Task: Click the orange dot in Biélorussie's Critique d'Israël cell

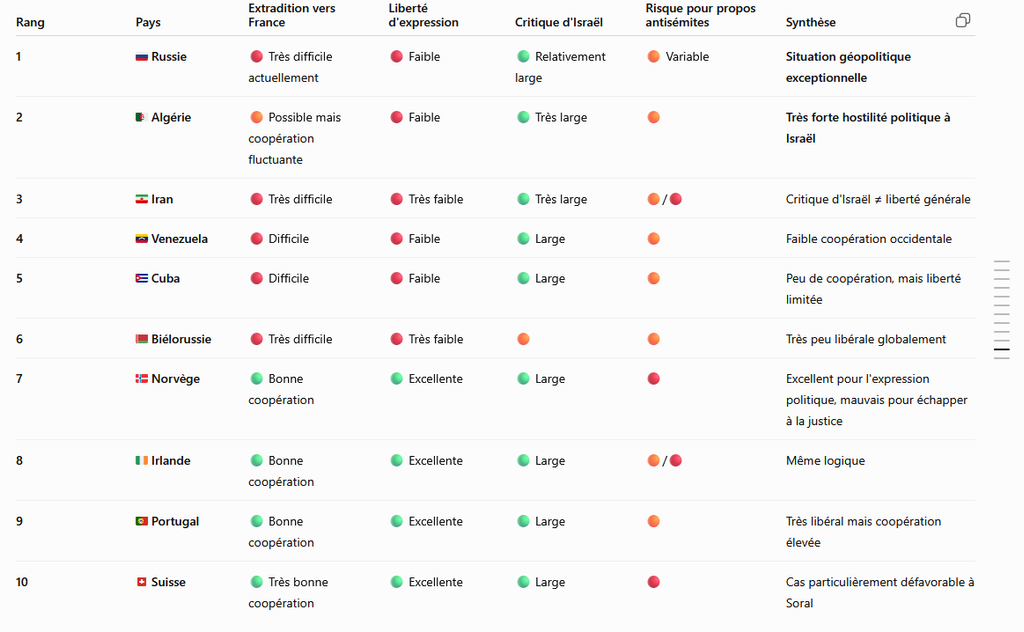Action: pos(523,339)
